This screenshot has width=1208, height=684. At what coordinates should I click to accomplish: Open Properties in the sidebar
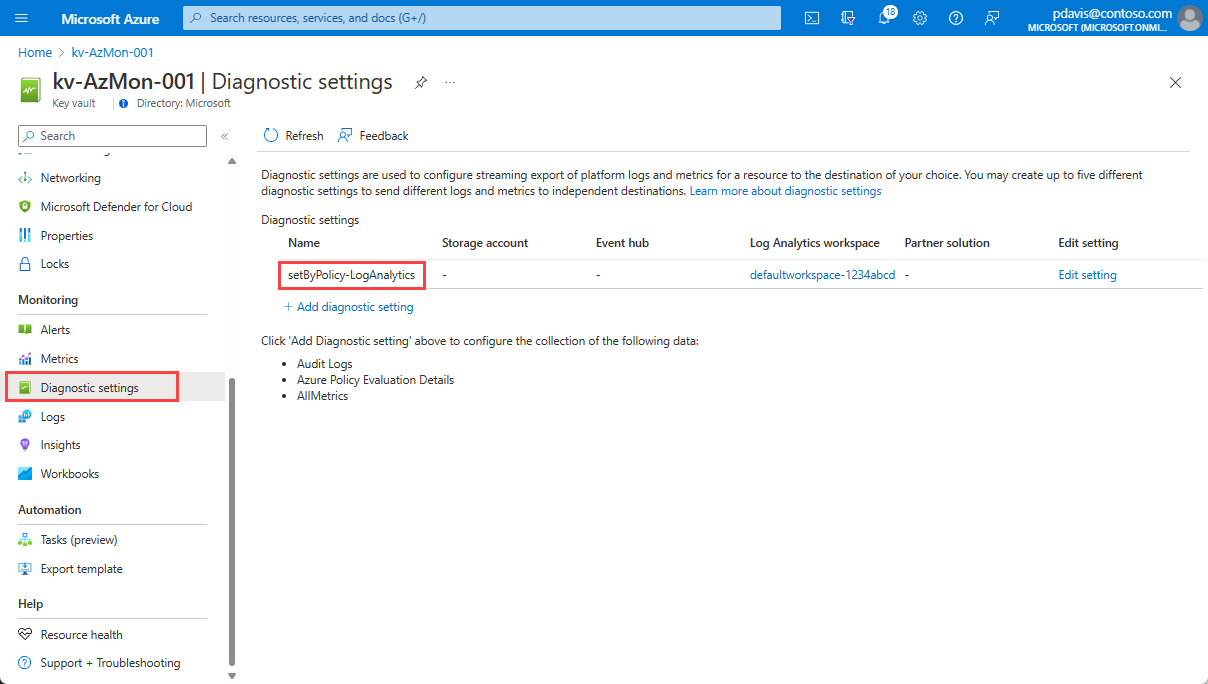click(x=67, y=236)
